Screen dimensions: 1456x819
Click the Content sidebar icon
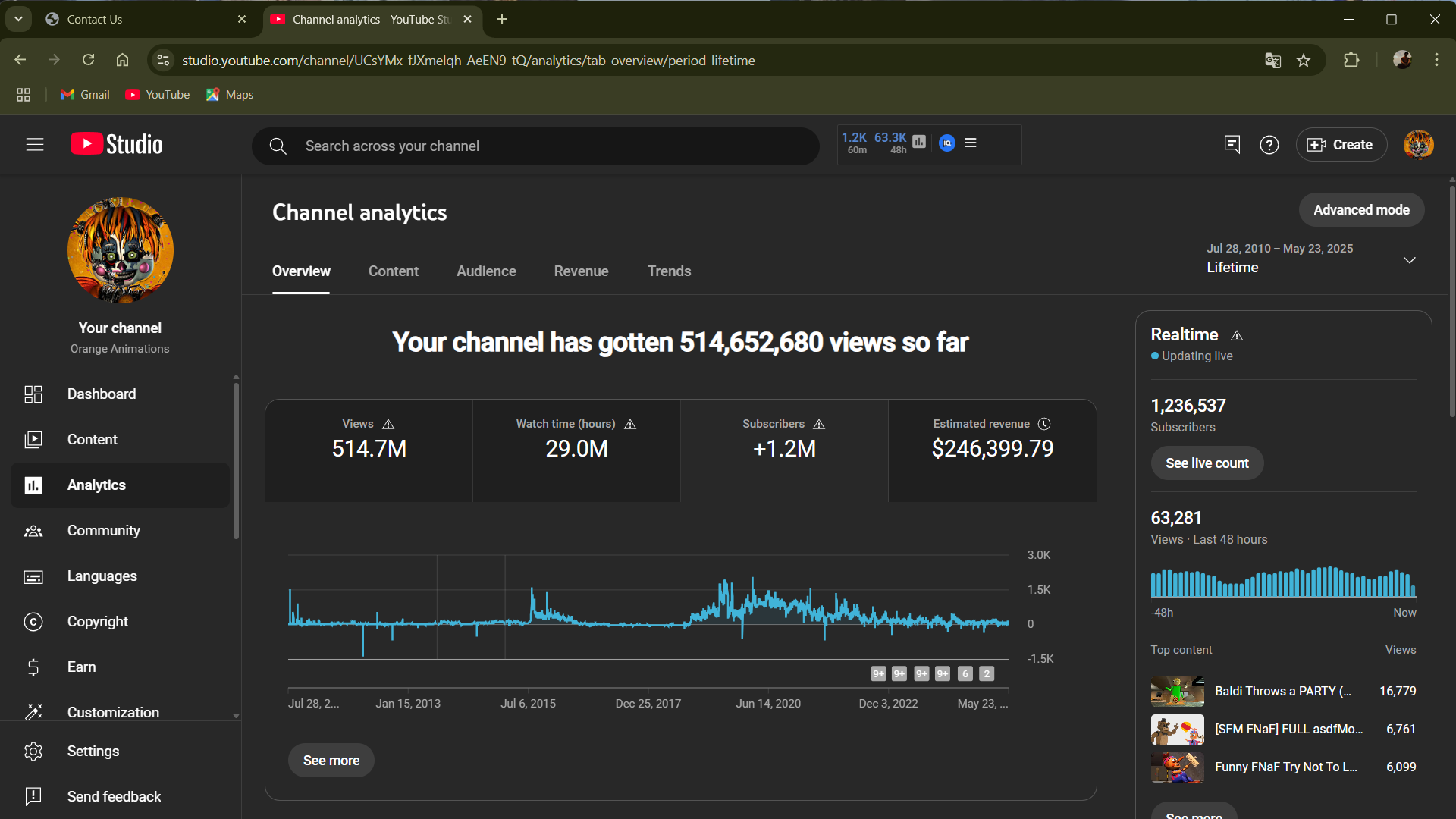pos(33,440)
